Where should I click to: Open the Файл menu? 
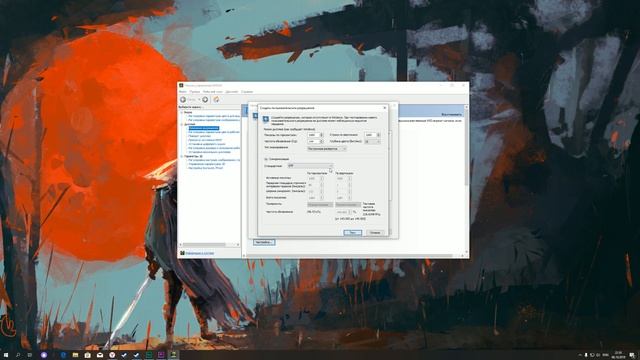point(182,92)
